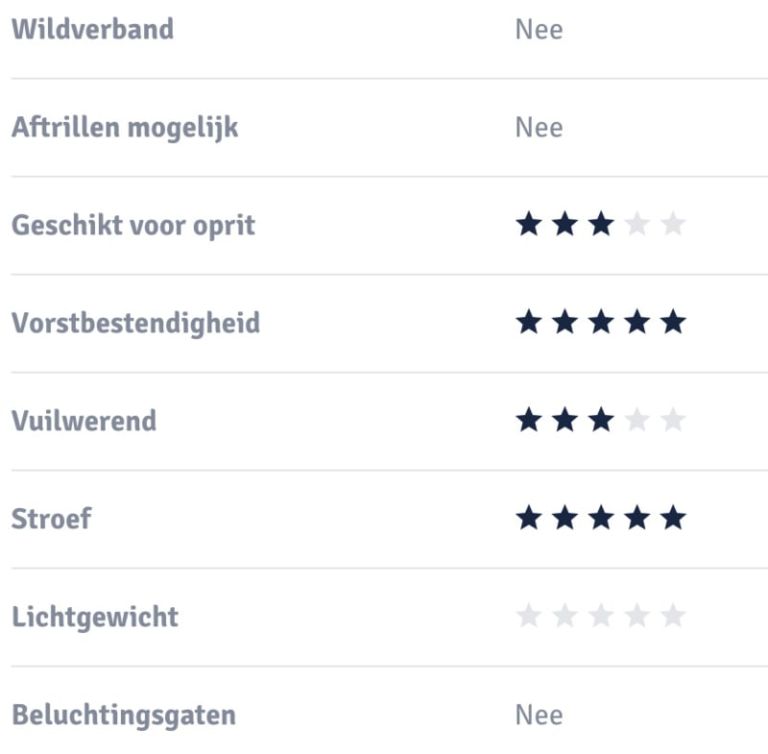Click the first empty star of Lichtgewicht
This screenshot has height=754, width=768.
tap(528, 617)
